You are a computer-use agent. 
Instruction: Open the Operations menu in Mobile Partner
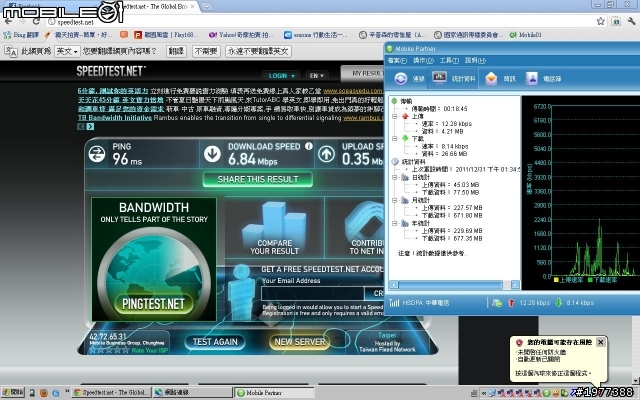(423, 60)
